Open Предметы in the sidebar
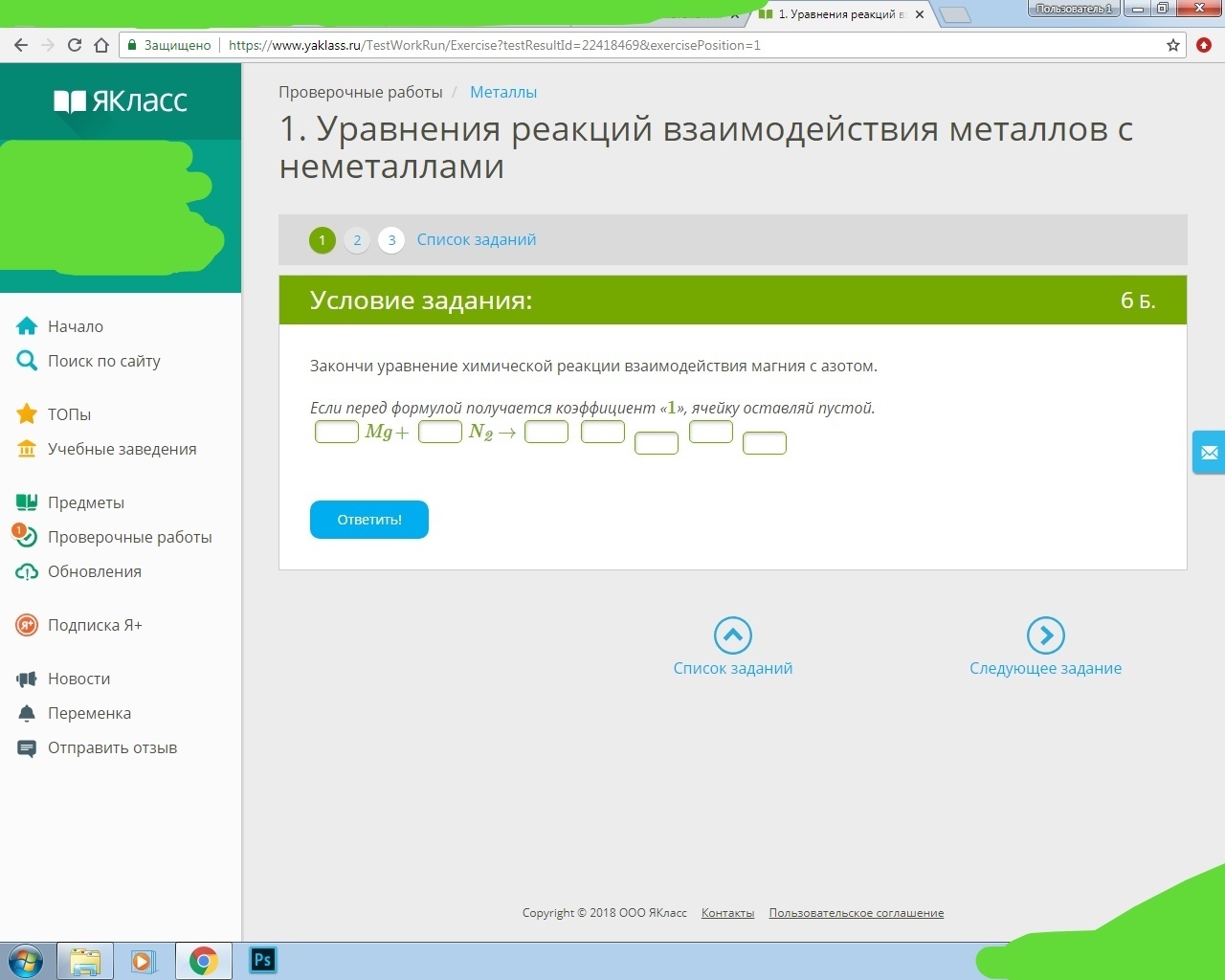 pos(86,502)
